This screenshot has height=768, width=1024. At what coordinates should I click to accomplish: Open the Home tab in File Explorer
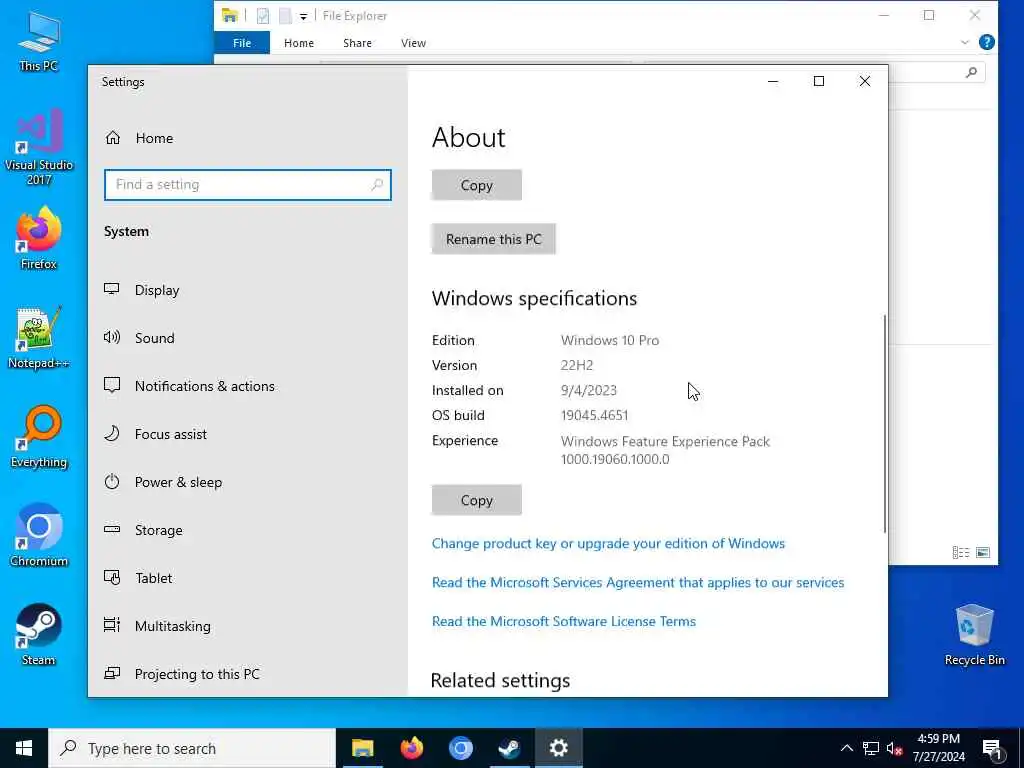(x=299, y=43)
